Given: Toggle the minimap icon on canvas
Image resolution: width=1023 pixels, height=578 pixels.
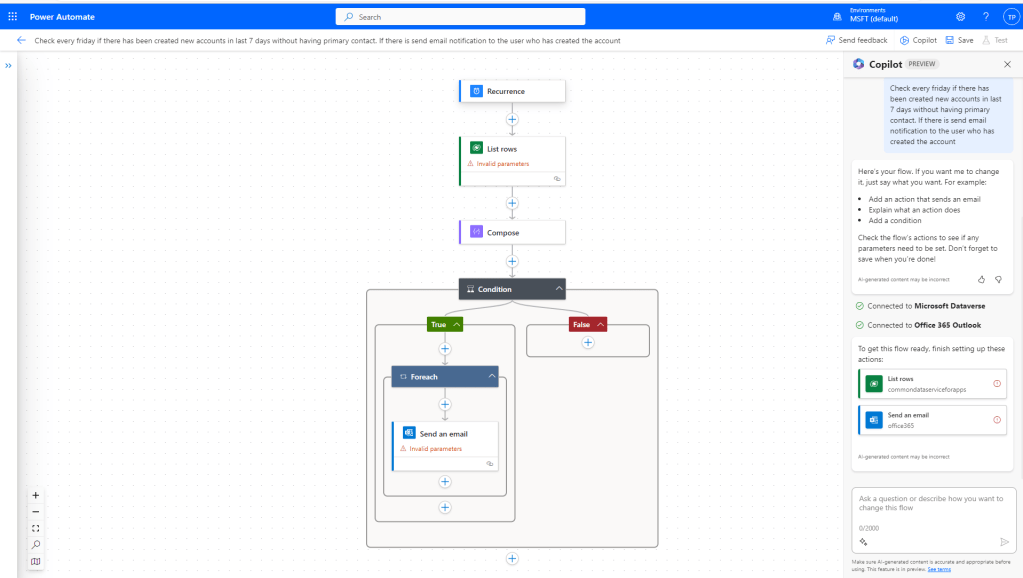Looking at the screenshot, I should [x=36, y=561].
